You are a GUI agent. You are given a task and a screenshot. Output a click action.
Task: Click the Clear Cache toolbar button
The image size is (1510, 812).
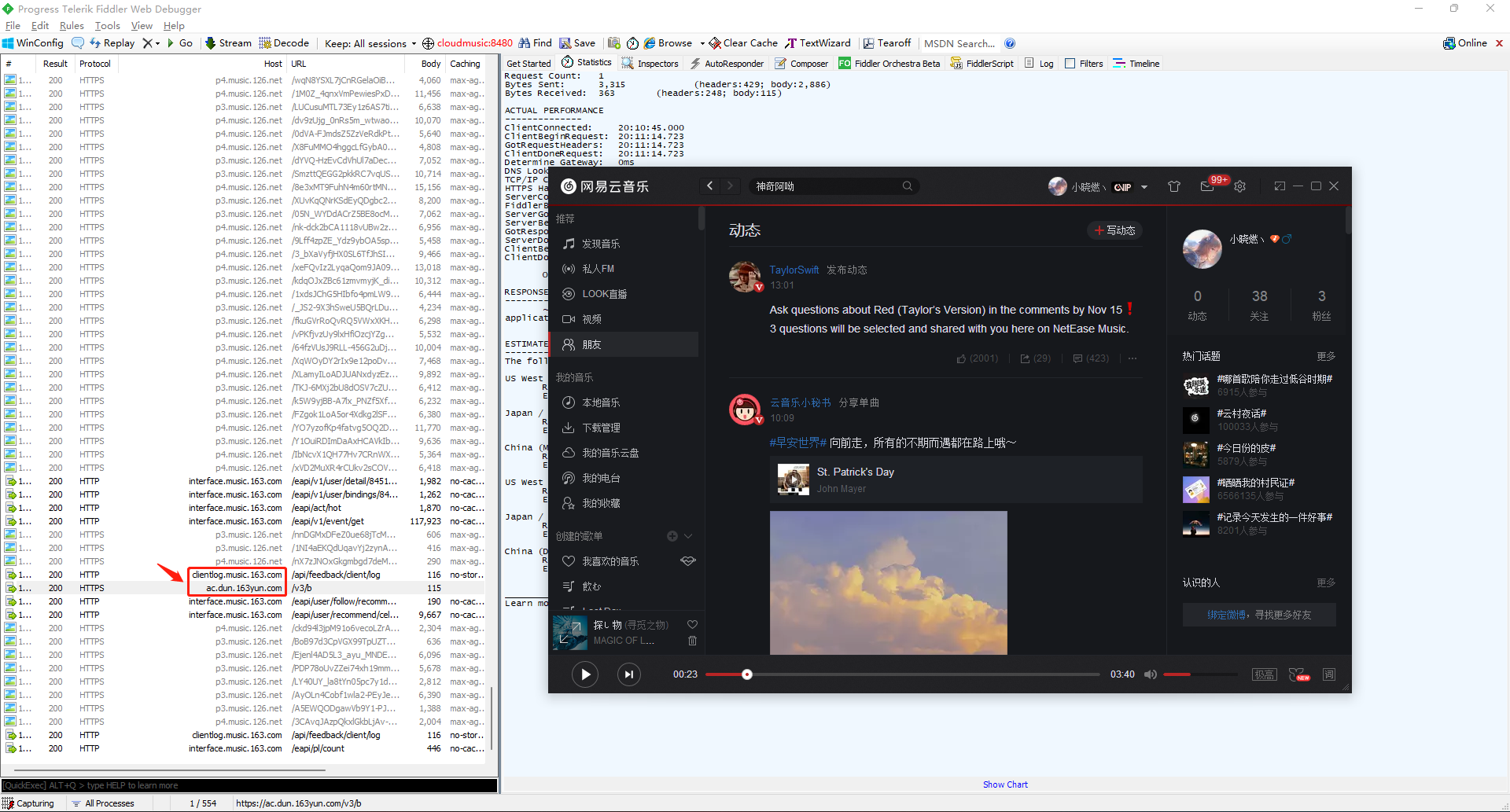click(x=743, y=43)
